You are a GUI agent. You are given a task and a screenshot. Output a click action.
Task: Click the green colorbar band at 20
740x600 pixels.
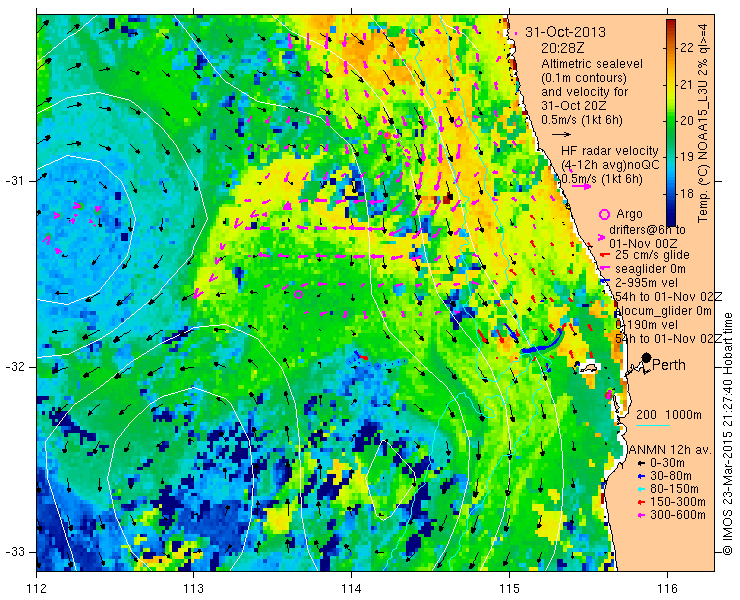click(671, 121)
